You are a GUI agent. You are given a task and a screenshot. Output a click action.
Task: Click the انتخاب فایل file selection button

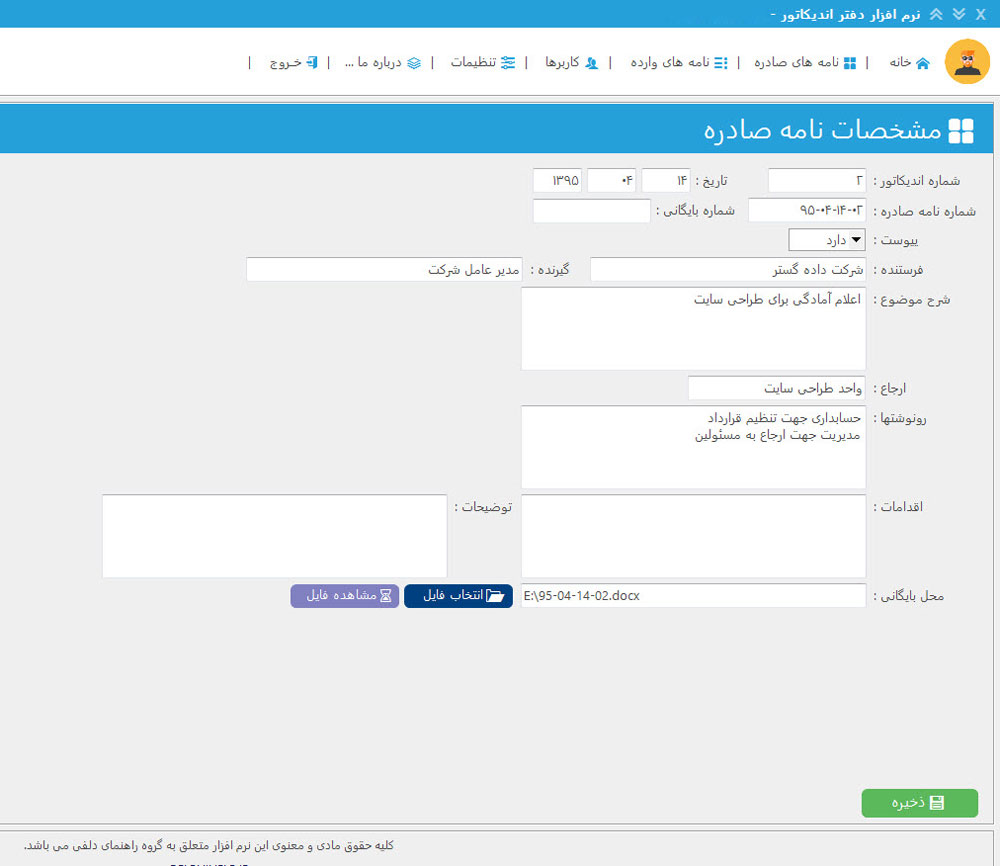point(458,595)
